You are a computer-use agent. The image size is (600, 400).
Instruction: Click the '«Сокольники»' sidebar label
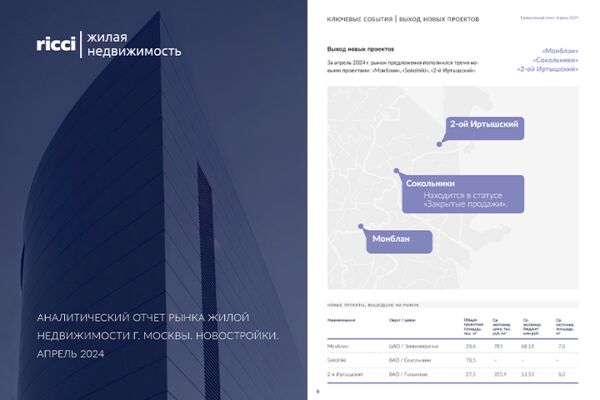click(x=555, y=60)
